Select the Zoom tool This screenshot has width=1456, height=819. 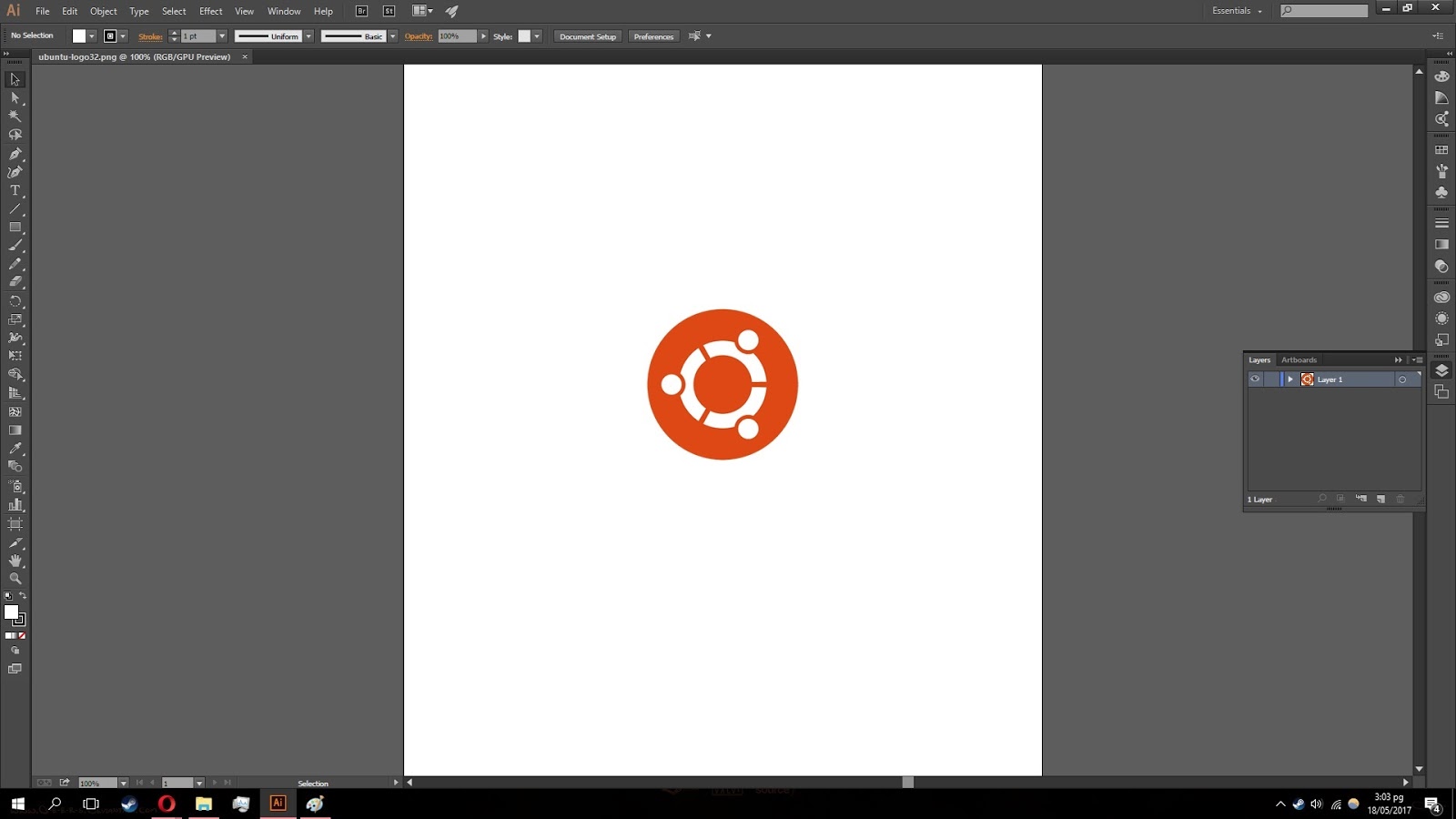point(15,579)
